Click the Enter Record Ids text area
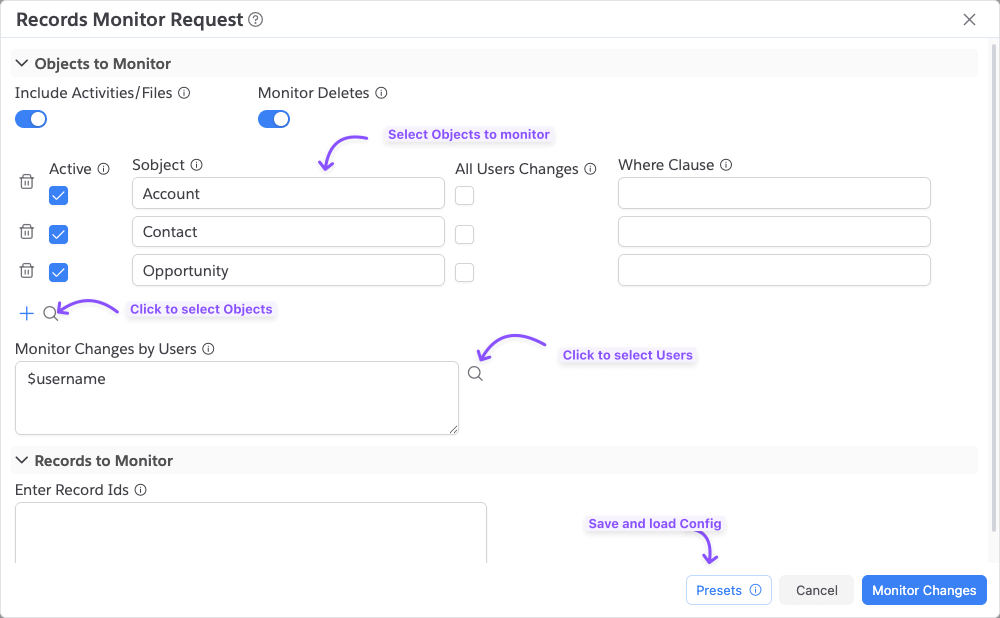Viewport: 1000px width, 618px height. tap(250, 532)
